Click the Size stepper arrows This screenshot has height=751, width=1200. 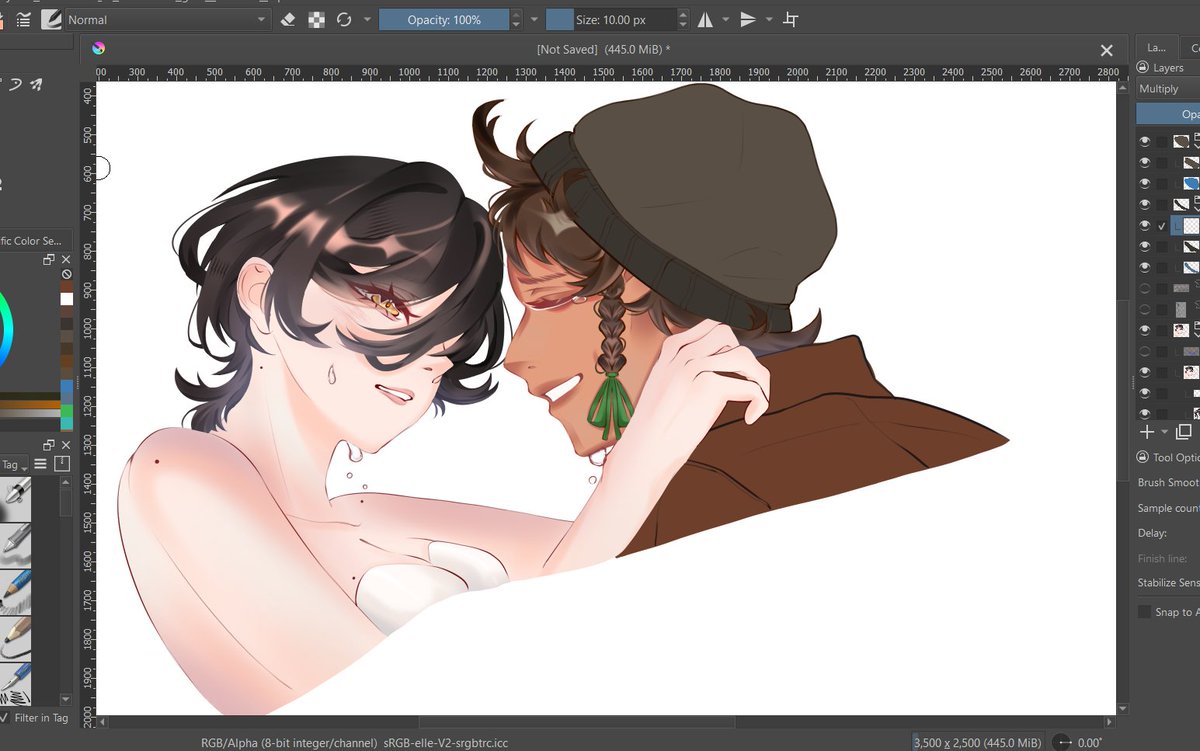coord(683,19)
